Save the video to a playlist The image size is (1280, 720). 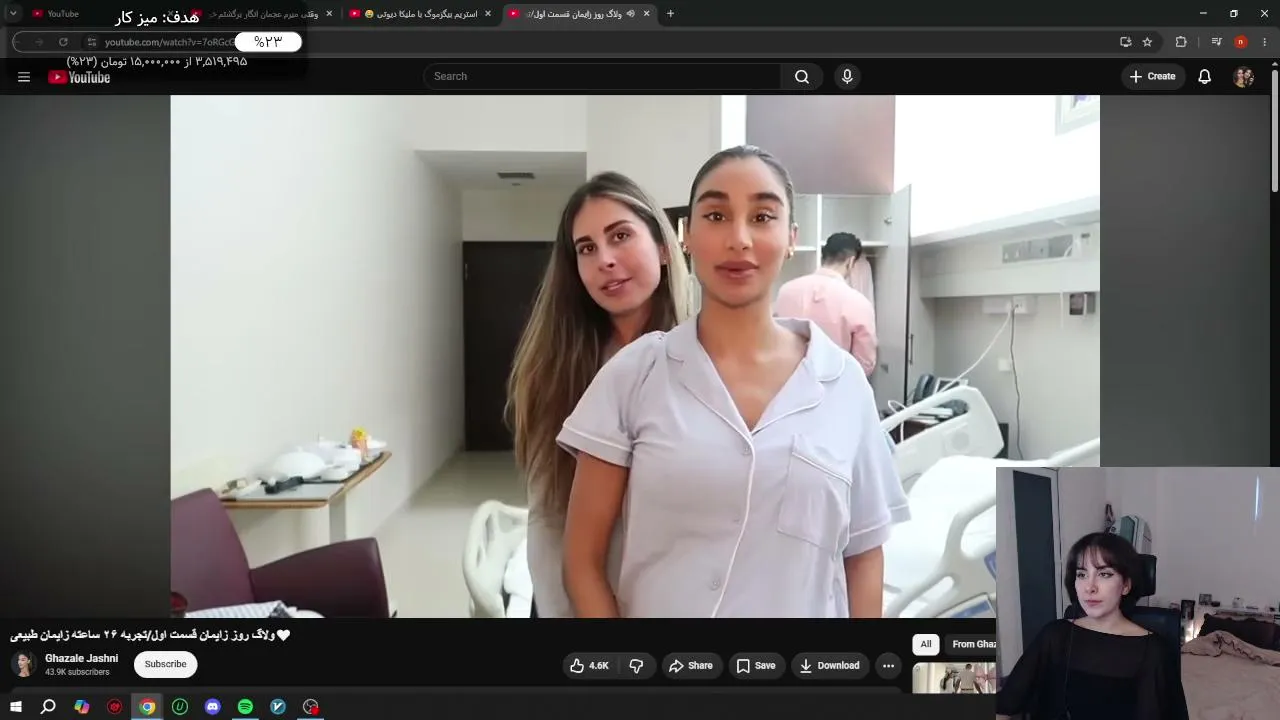coord(756,666)
